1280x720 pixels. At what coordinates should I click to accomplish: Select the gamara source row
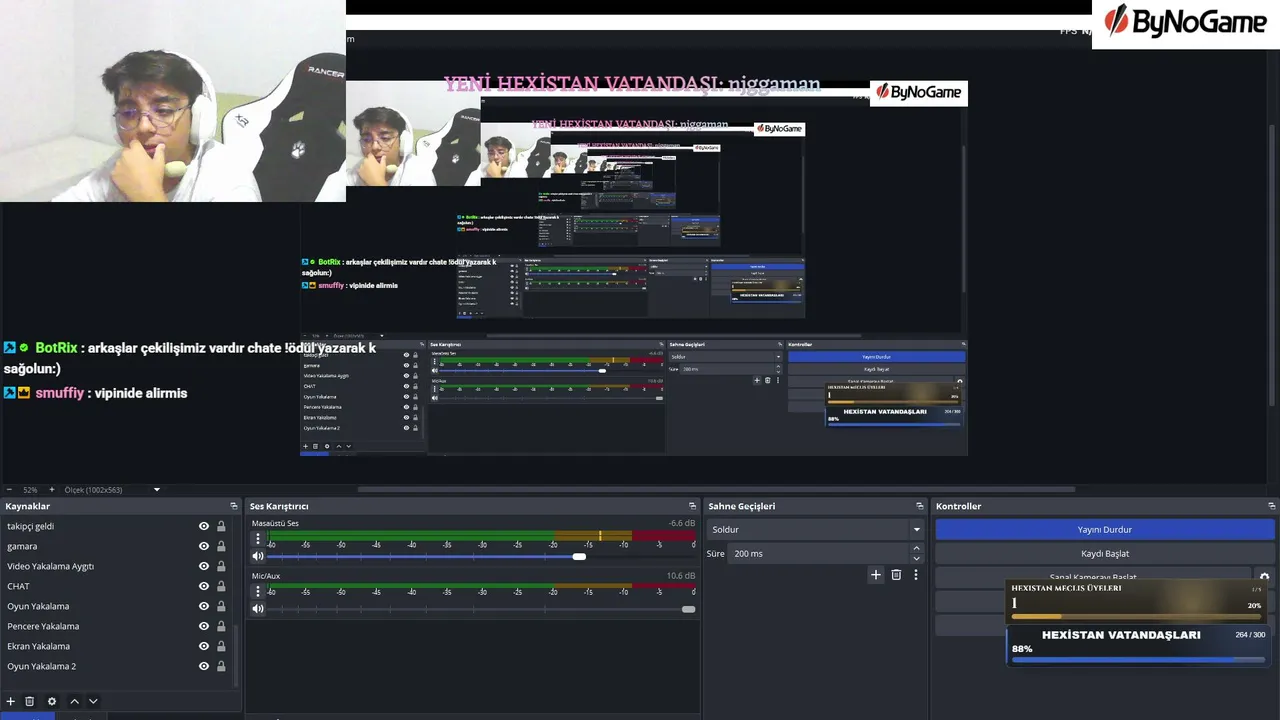point(118,546)
